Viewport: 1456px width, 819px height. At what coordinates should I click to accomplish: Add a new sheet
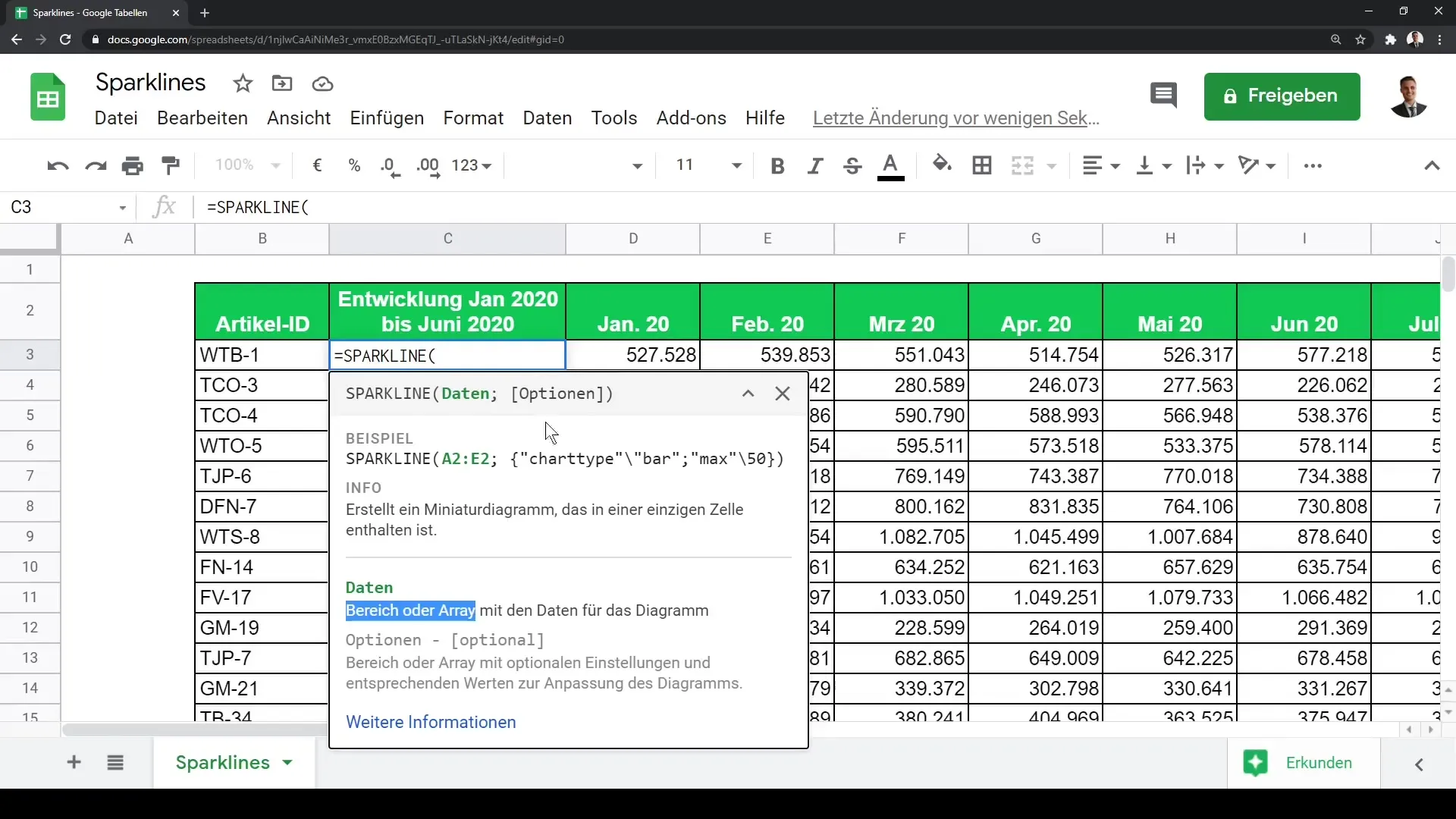point(74,762)
